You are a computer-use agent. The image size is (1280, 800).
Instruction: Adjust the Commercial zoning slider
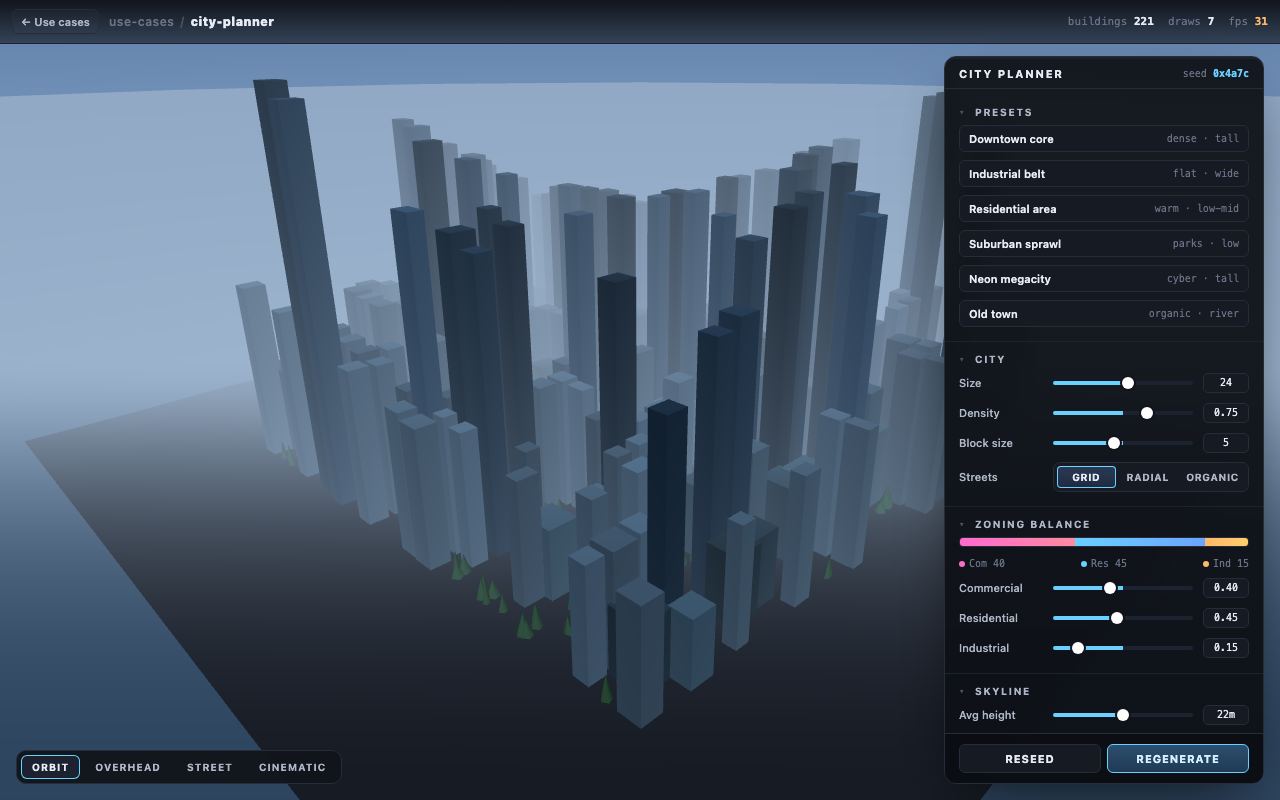pos(1123,588)
